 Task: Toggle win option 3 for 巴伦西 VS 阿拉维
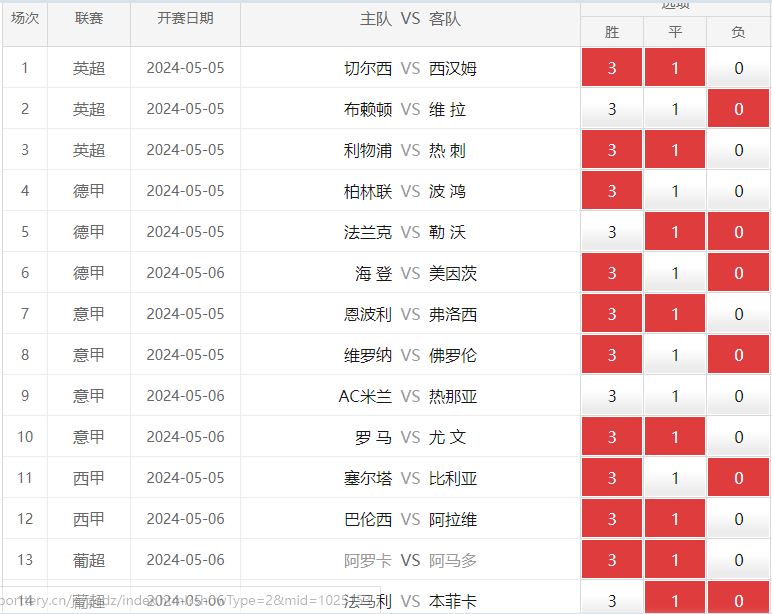click(611, 518)
